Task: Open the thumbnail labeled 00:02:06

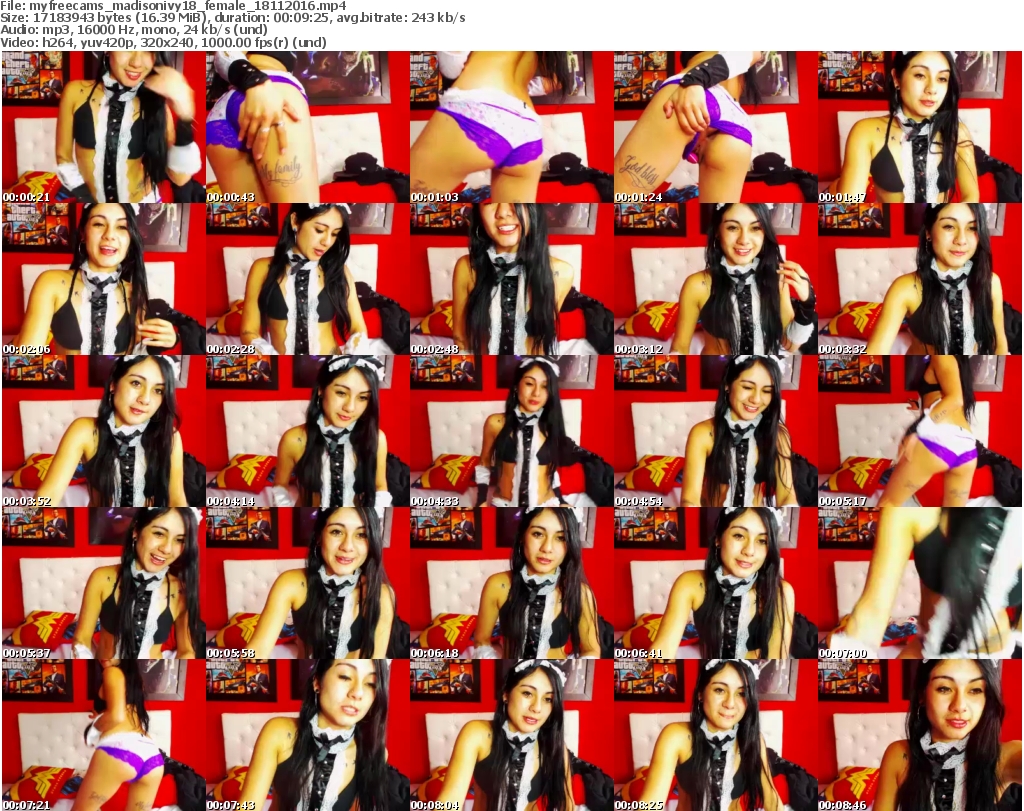Action: coord(102,279)
